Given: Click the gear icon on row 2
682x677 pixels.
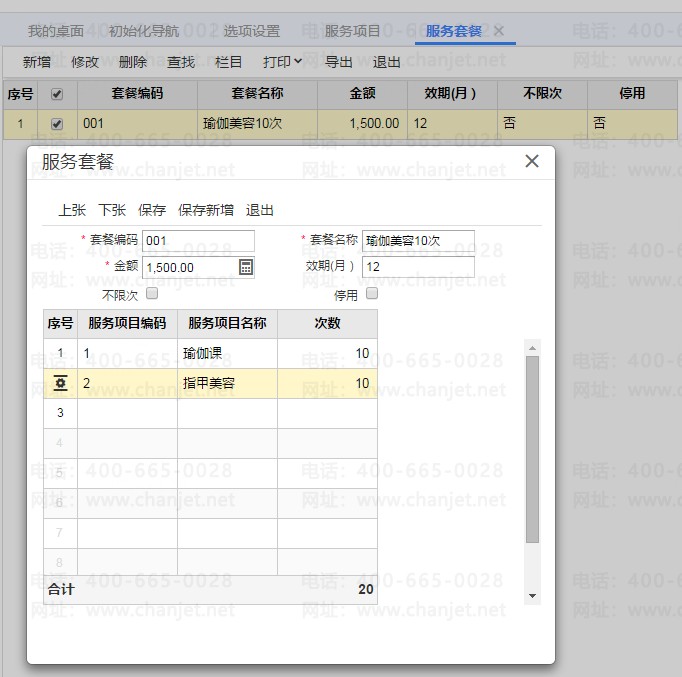Looking at the screenshot, I should (60, 383).
